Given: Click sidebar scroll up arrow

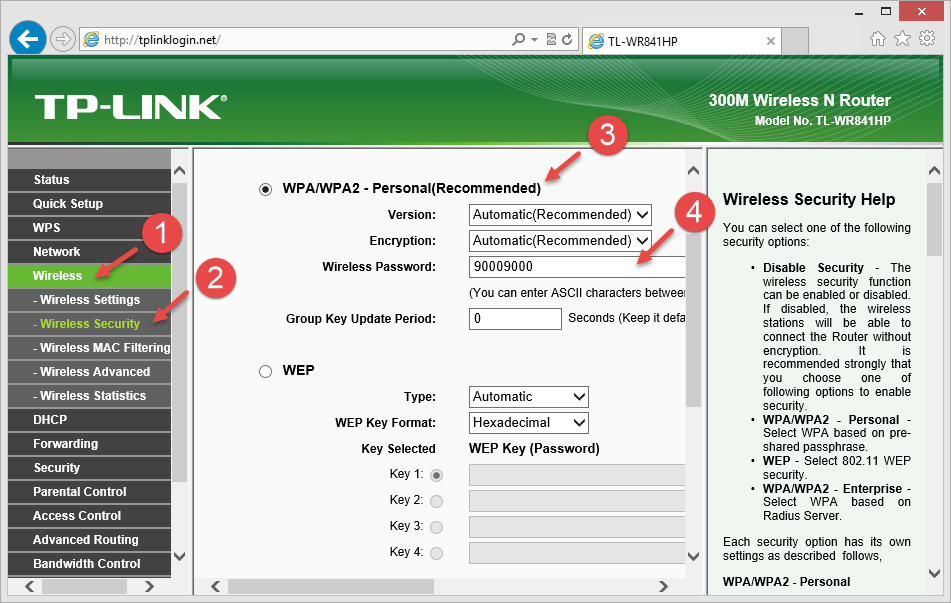Looking at the screenshot, I should point(180,171).
